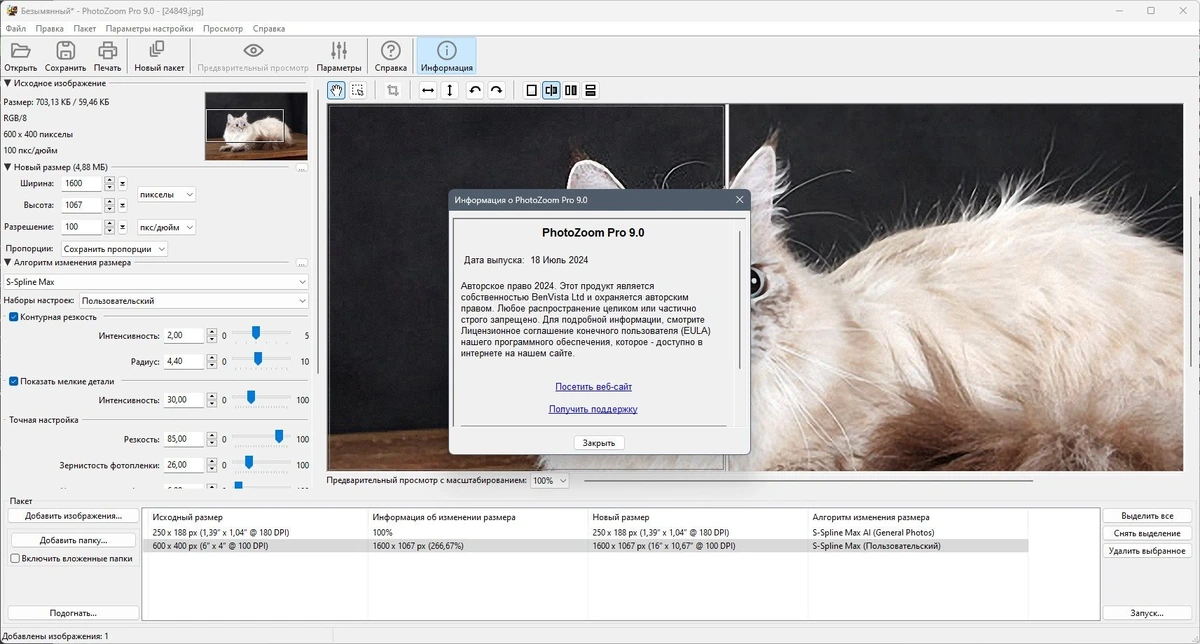Click the Запуск button
Image resolution: width=1200 pixels, height=644 pixels.
pos(1147,613)
